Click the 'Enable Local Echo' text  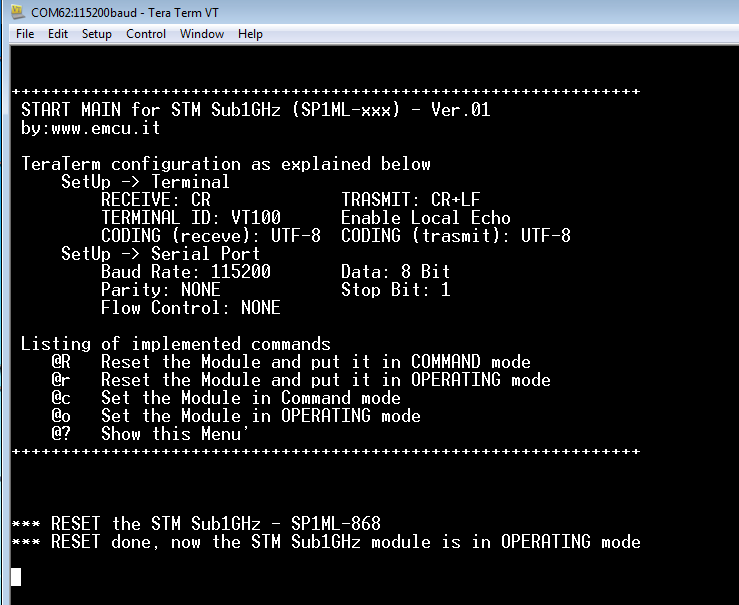[426, 218]
